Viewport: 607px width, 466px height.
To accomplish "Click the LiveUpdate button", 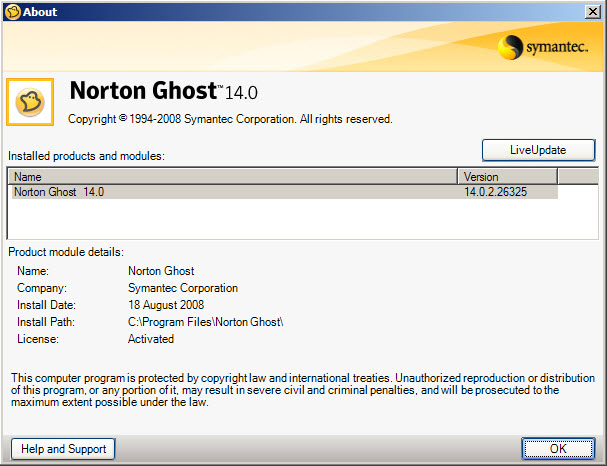I will (x=538, y=150).
